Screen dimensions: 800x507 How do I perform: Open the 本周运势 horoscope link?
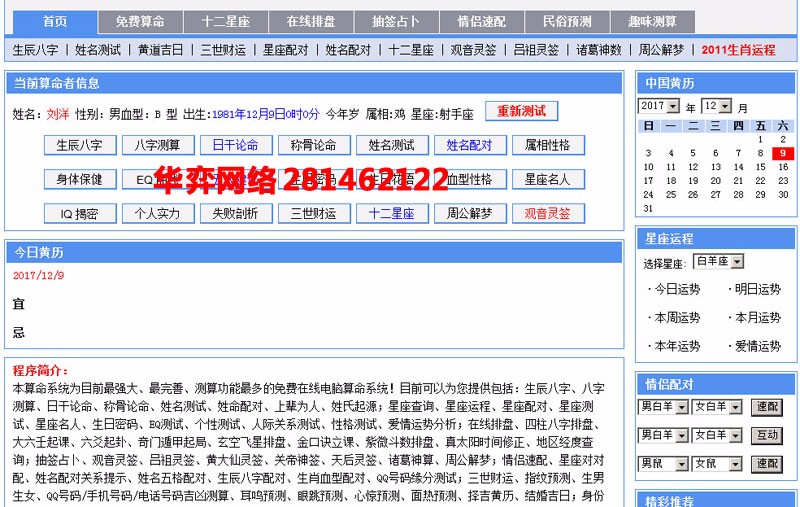pyautogui.click(x=676, y=318)
